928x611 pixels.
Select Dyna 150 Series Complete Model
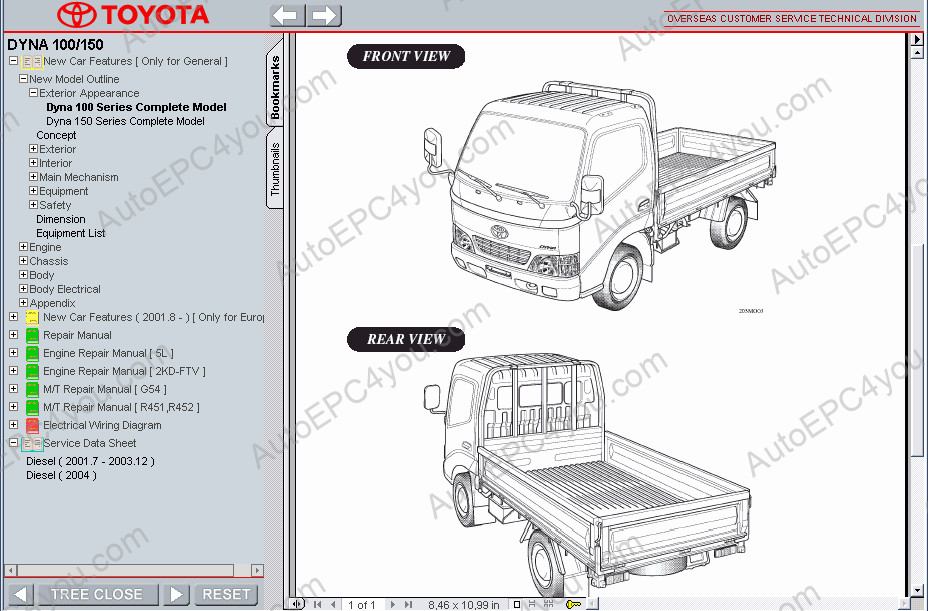(125, 121)
